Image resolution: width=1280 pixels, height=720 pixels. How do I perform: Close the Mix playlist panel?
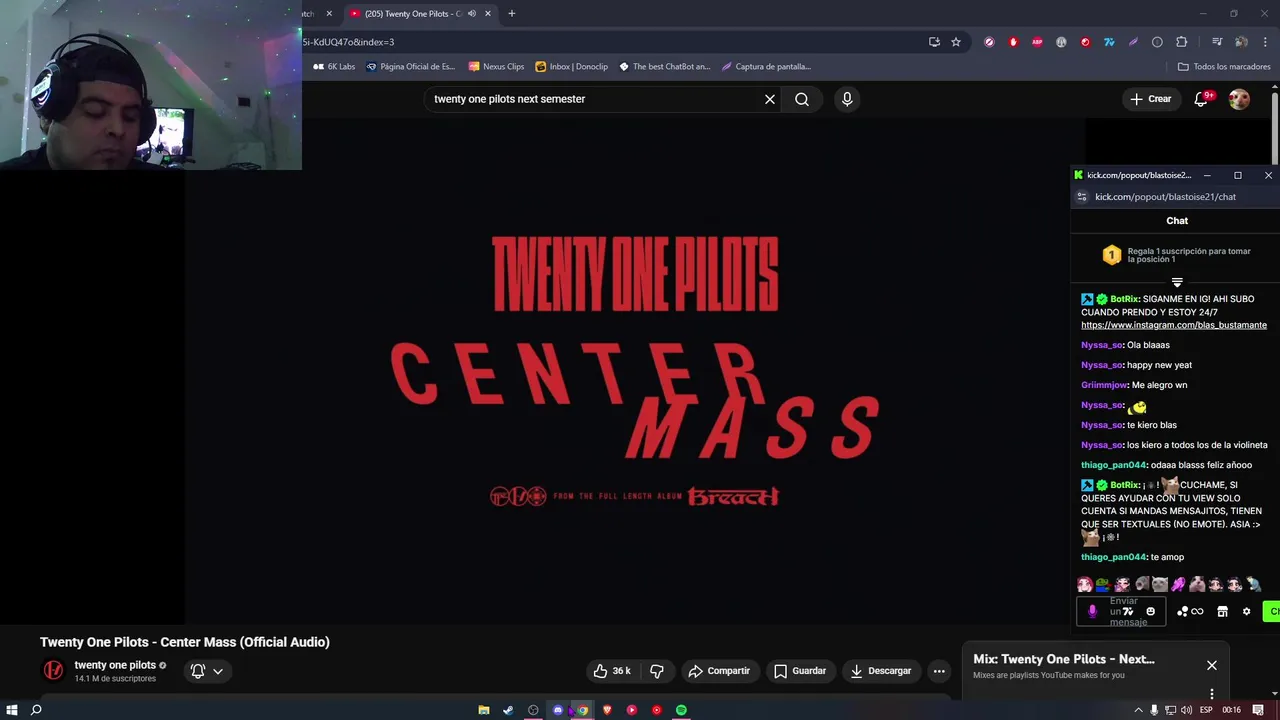(x=1212, y=665)
